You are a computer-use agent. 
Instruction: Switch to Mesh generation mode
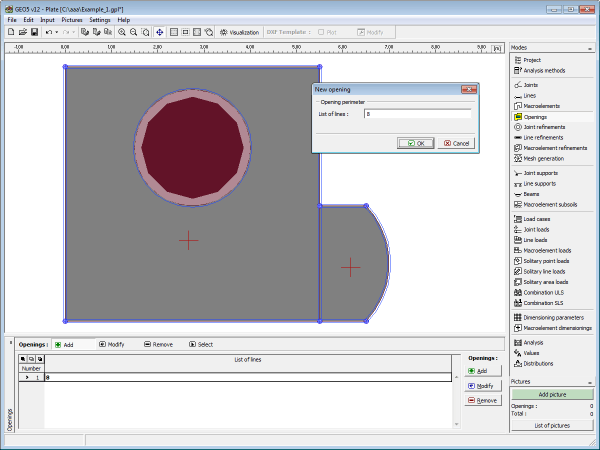(x=543, y=158)
